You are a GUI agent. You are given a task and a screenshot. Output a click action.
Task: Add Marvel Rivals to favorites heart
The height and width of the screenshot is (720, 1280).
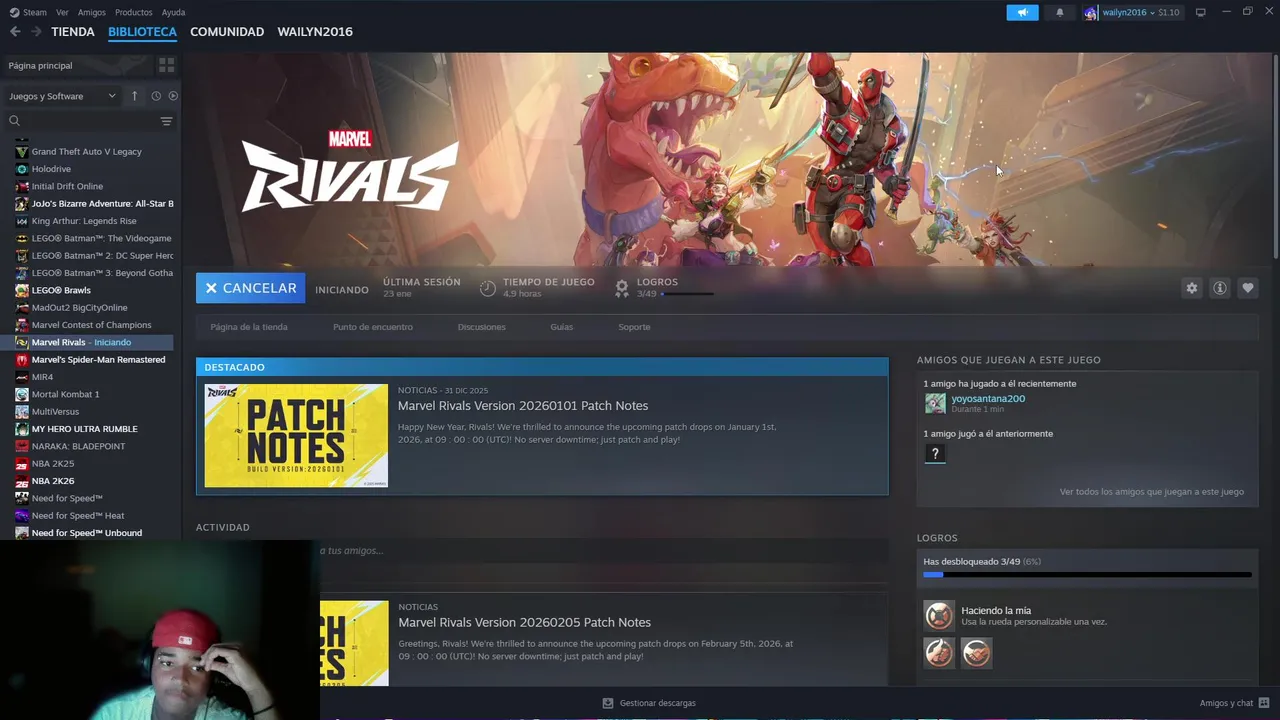click(x=1247, y=288)
